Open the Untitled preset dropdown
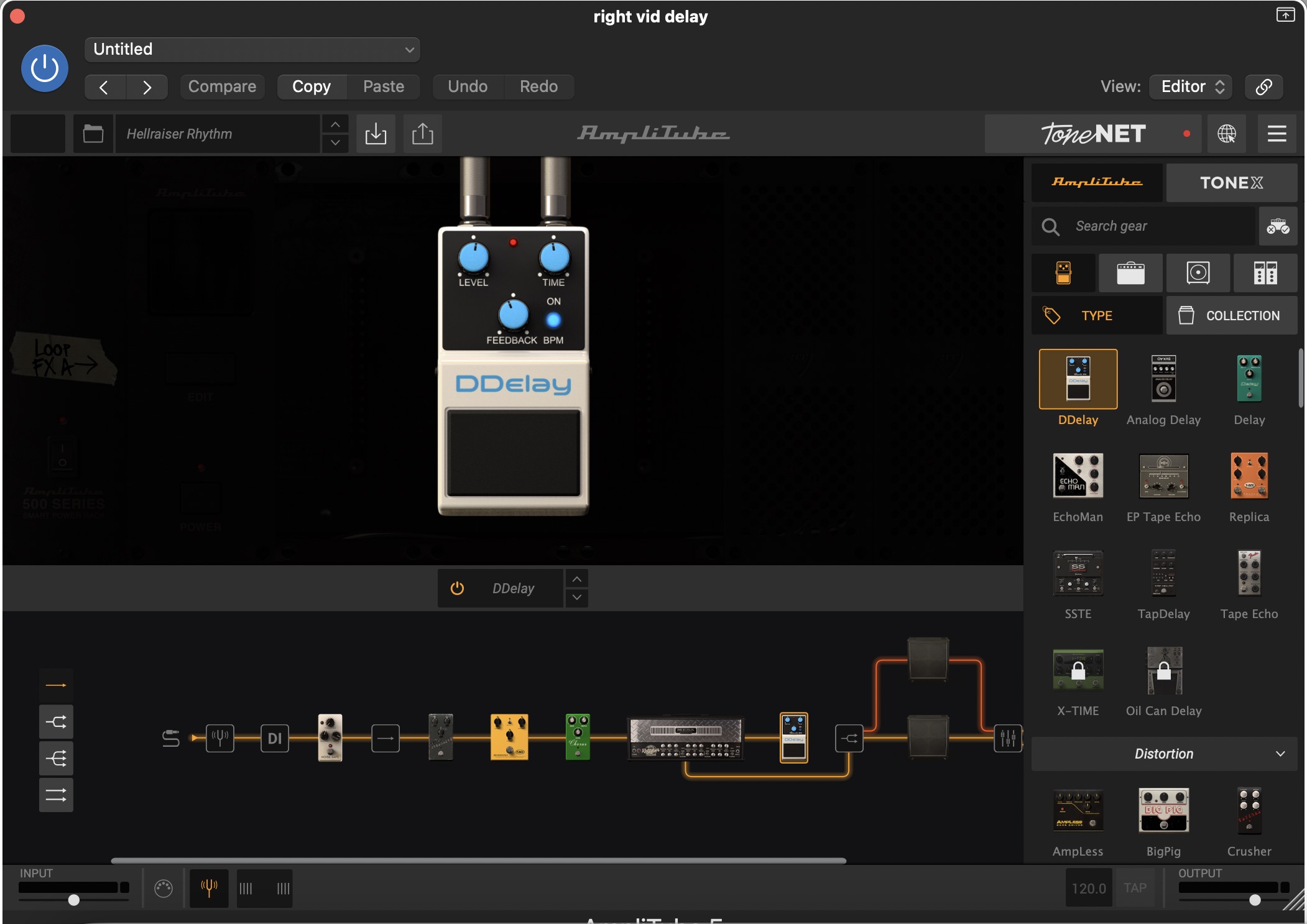The width and height of the screenshot is (1307, 924). click(252, 50)
